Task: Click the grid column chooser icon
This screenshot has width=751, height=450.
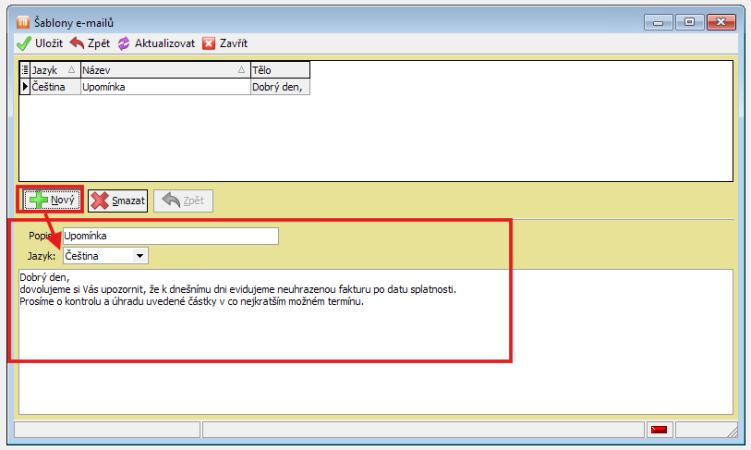Action: point(25,70)
